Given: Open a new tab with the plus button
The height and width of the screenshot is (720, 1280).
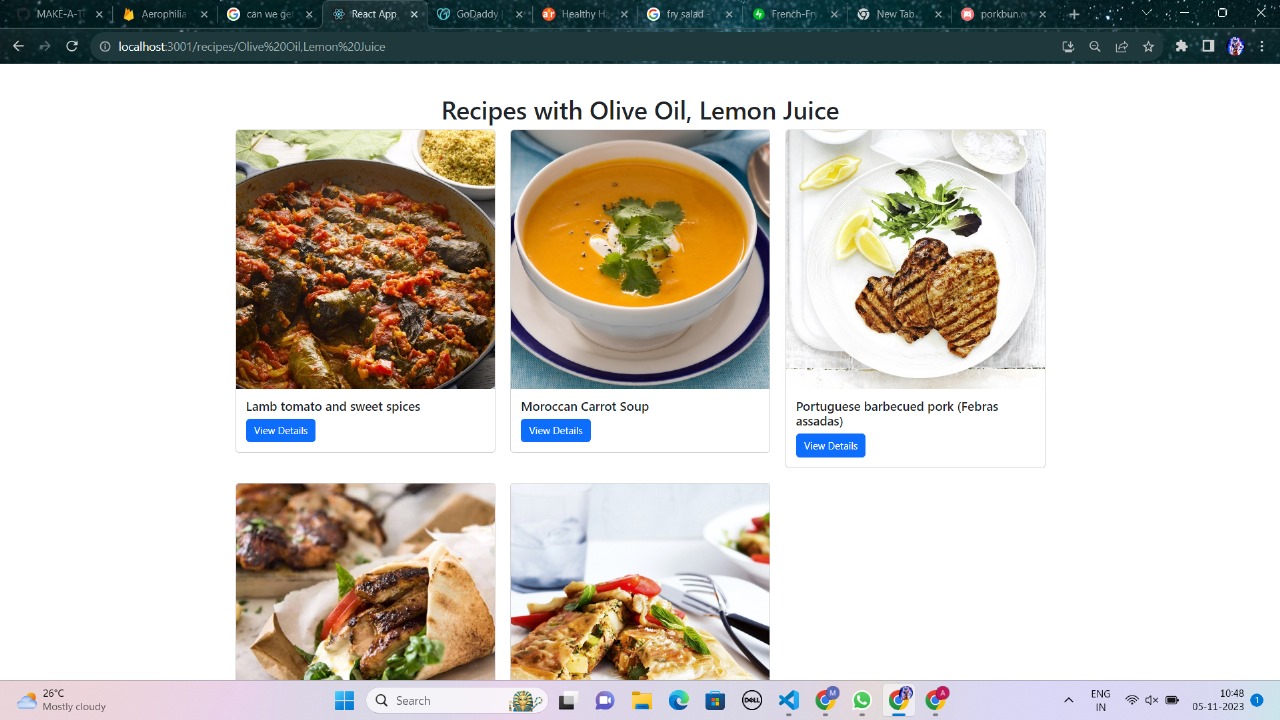Looking at the screenshot, I should click(1074, 14).
